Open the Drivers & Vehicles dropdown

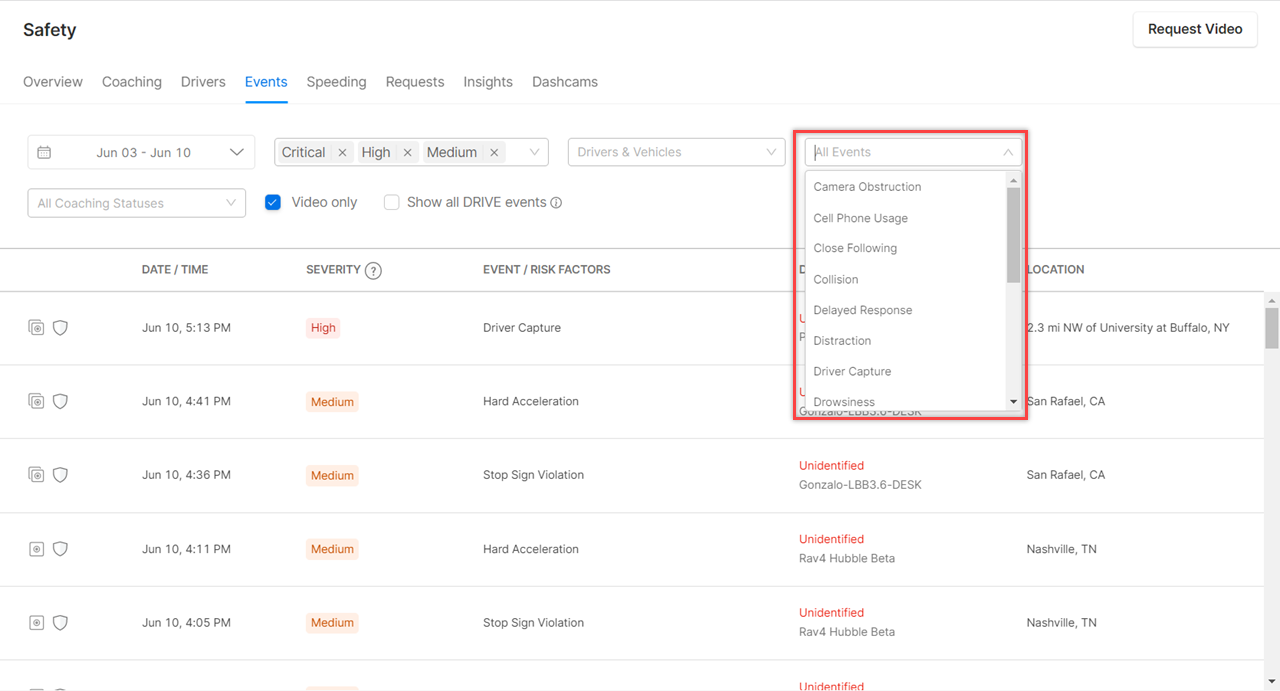point(676,152)
